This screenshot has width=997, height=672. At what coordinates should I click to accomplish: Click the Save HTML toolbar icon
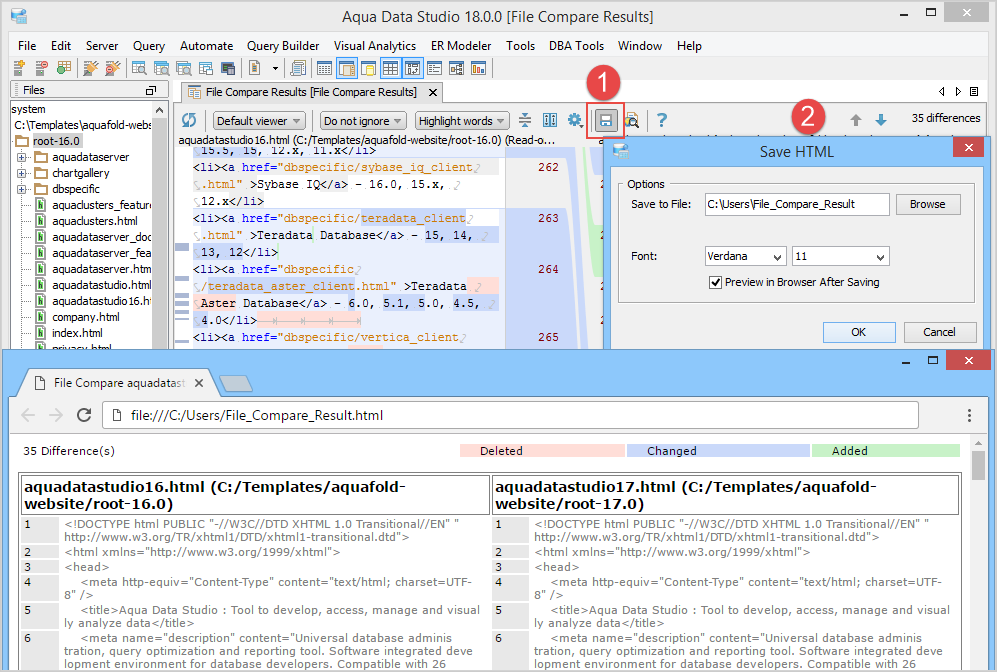[605, 121]
